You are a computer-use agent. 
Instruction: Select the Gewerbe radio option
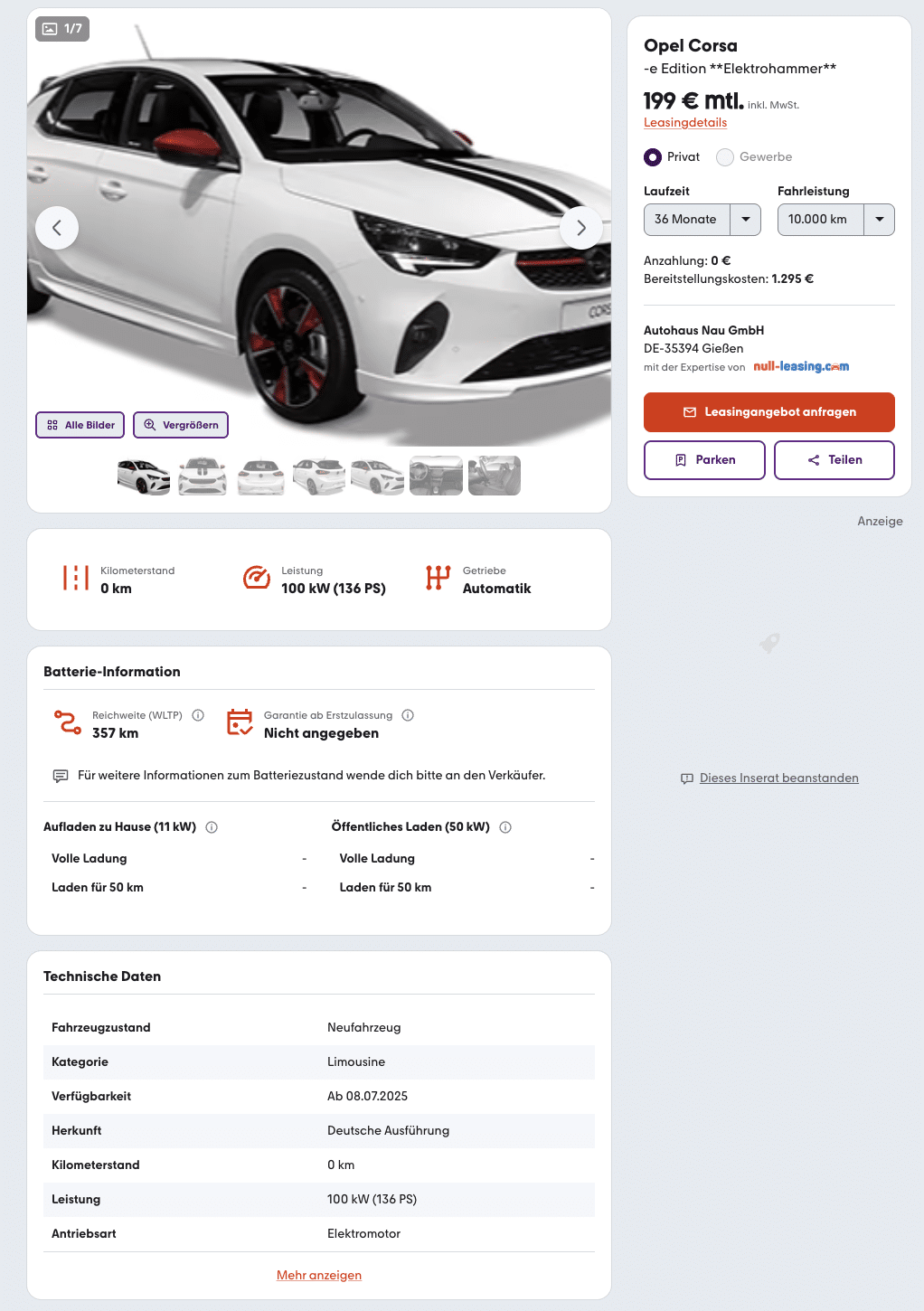[725, 157]
